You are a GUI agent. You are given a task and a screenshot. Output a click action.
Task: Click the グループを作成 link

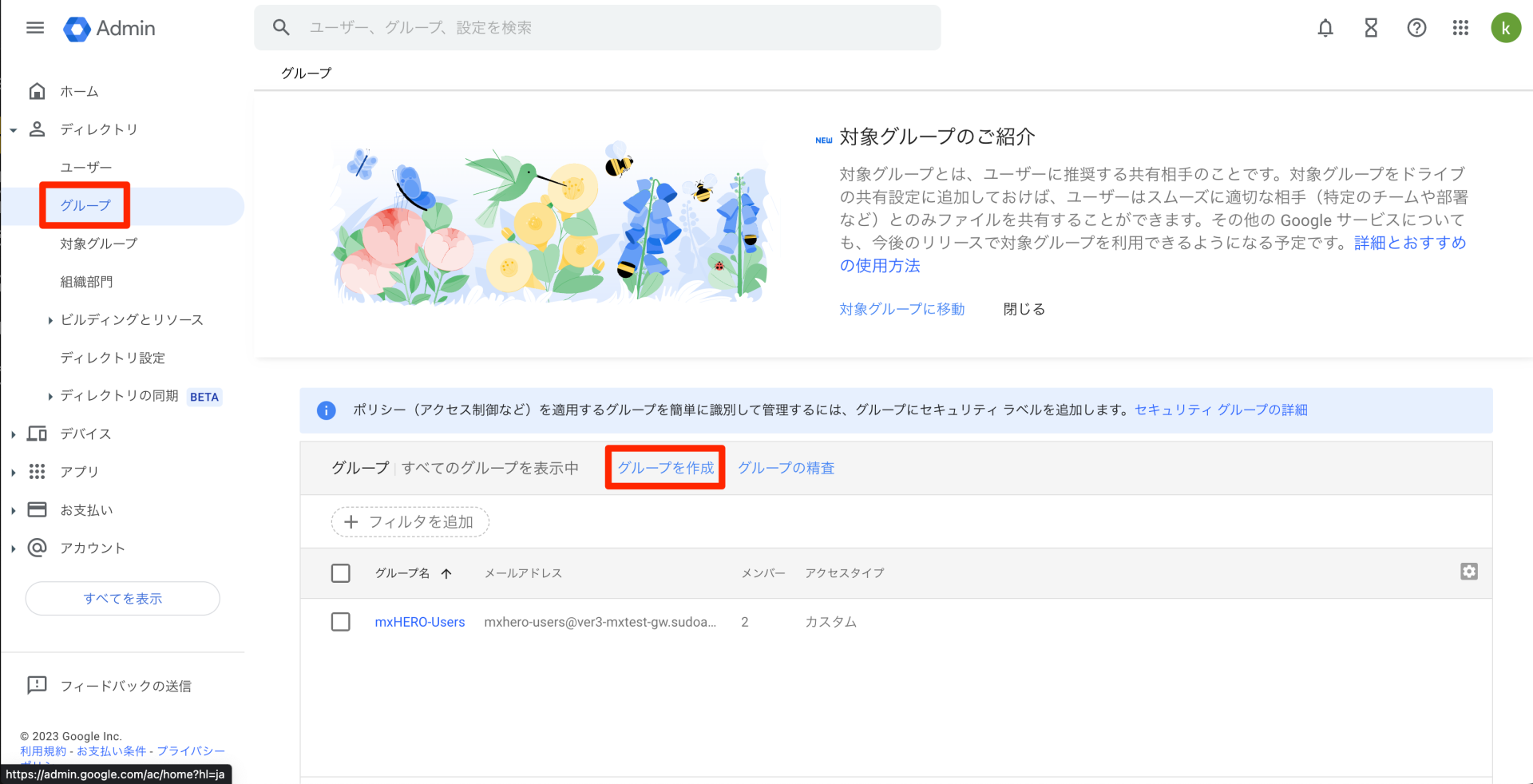(x=664, y=467)
